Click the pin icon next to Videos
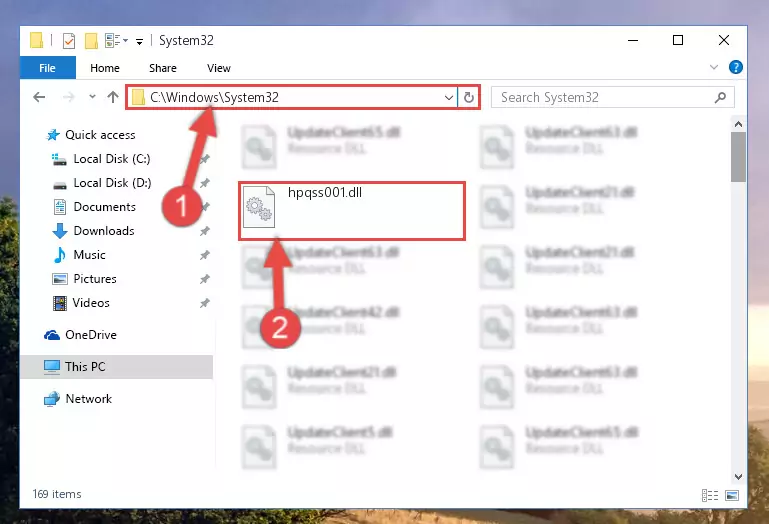Viewport: 769px width, 524px height. (x=205, y=303)
